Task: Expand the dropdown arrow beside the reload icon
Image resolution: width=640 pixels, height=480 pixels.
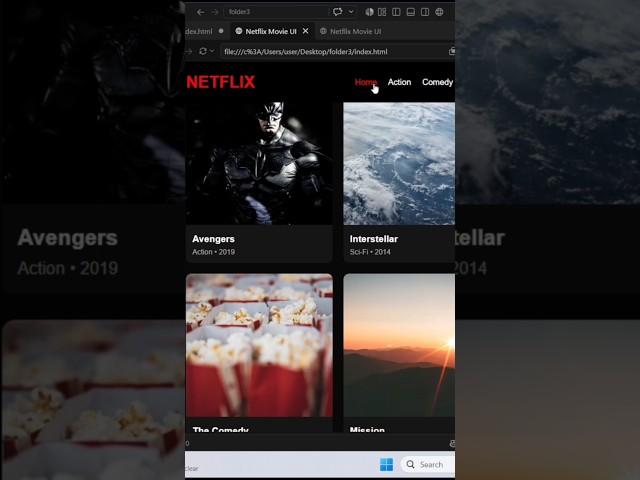Action: [212, 51]
